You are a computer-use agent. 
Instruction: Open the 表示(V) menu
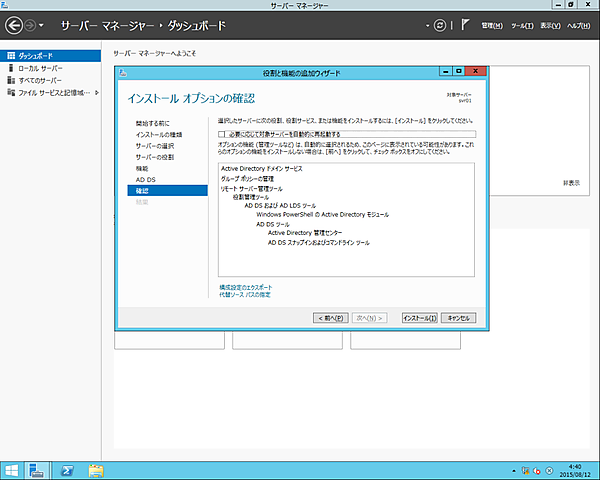550,24
